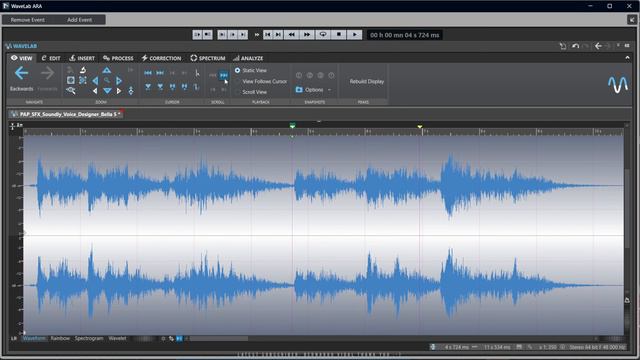Open the Correction ribbon tab
Screen dimensions: 640x360
coord(161,58)
